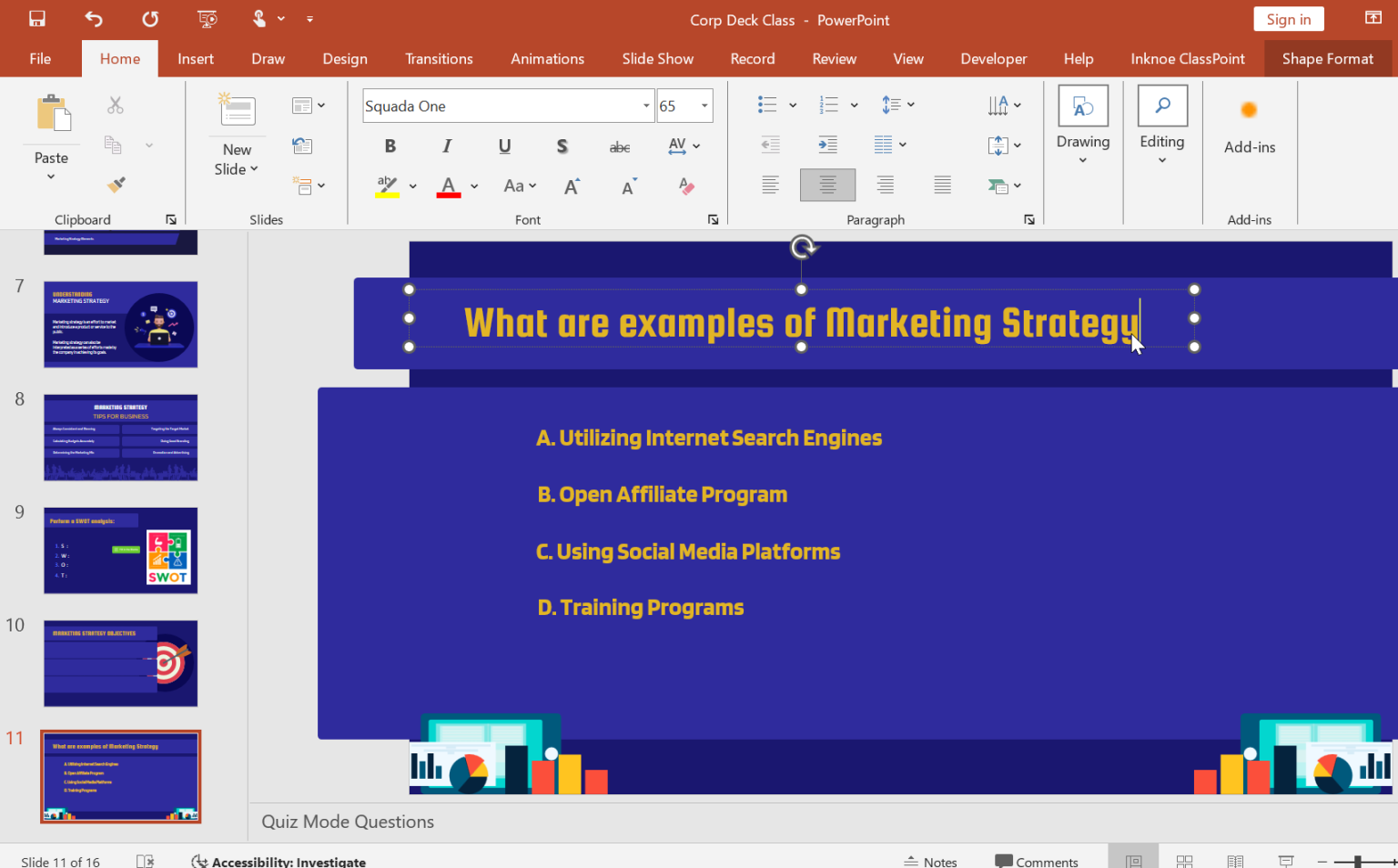Increase the indent level
This screenshot has width=1398, height=868.
[x=826, y=144]
